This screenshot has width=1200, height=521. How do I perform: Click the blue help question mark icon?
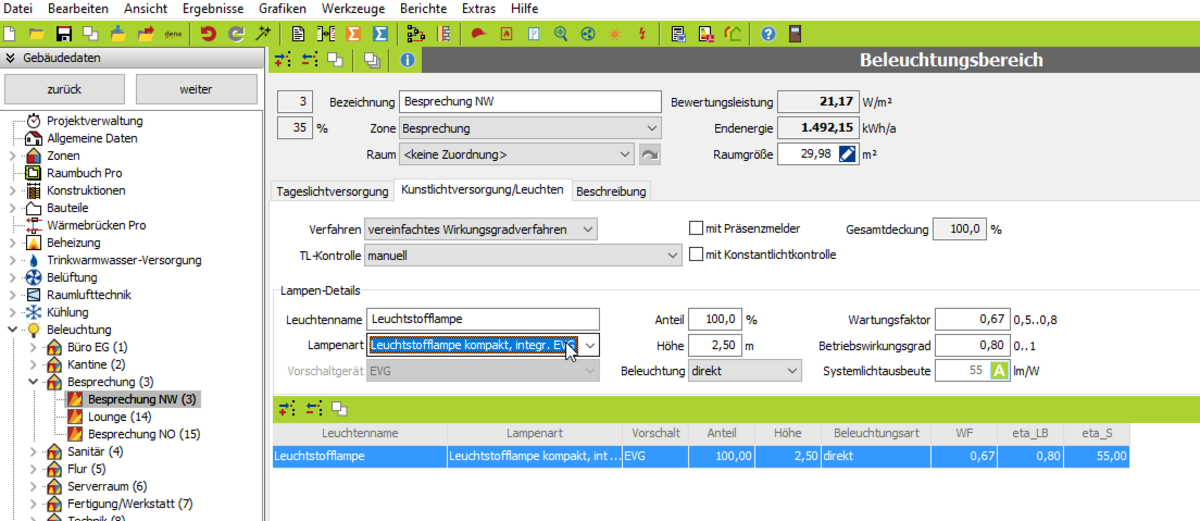(x=768, y=33)
